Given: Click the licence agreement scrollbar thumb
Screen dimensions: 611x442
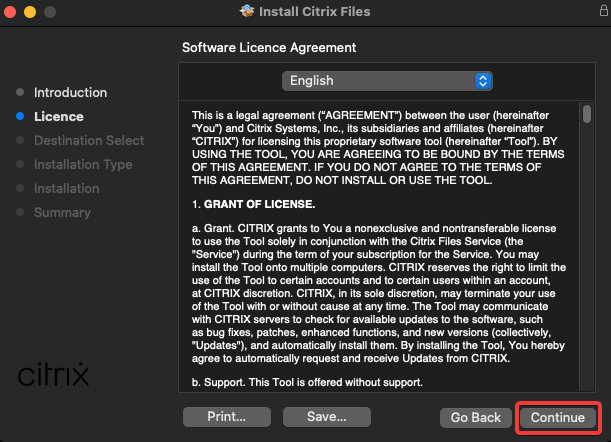Looking at the screenshot, I should (x=587, y=112).
